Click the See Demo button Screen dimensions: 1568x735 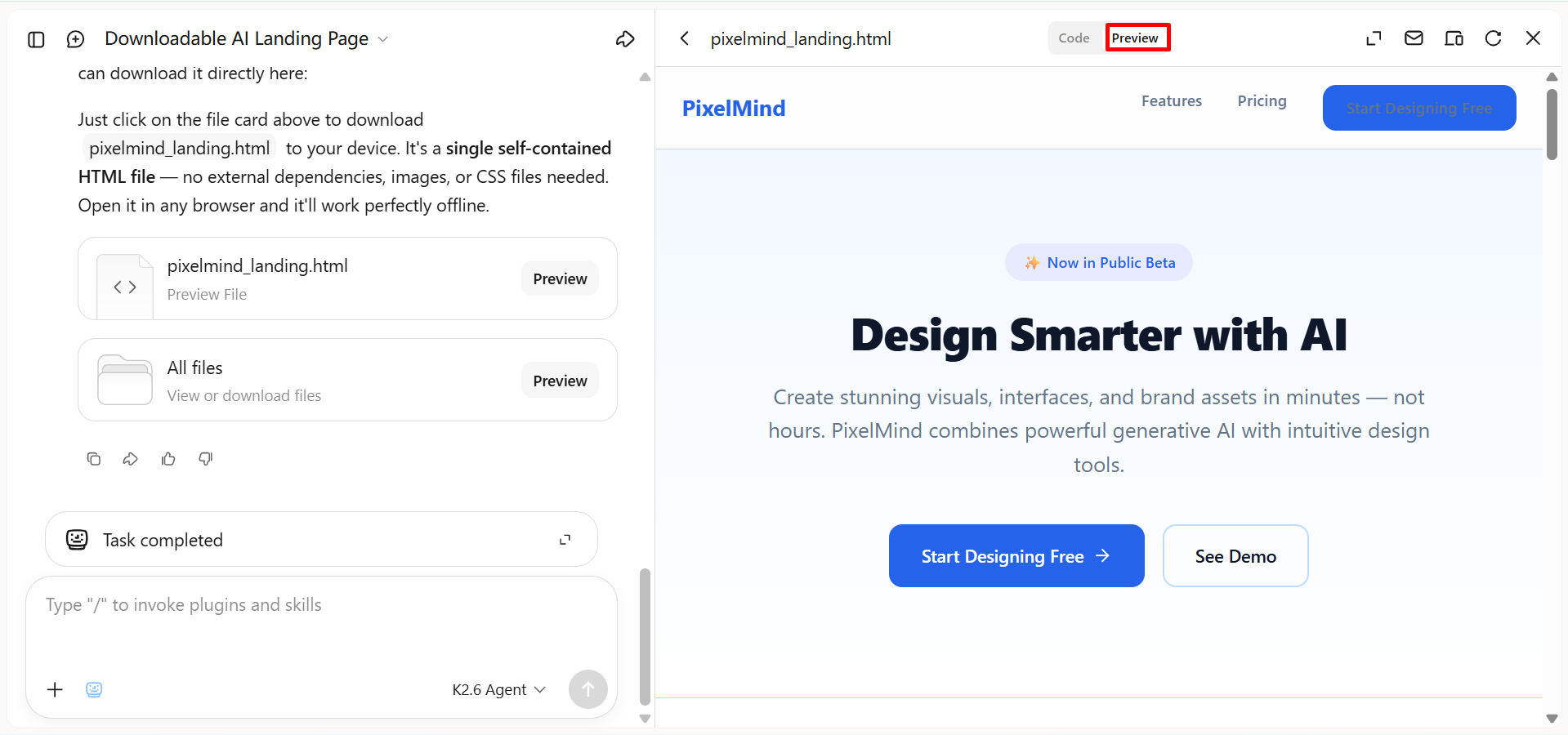[x=1235, y=556]
